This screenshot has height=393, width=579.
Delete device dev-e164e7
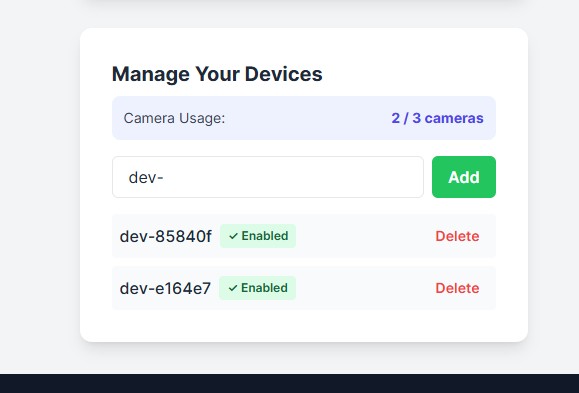point(457,288)
